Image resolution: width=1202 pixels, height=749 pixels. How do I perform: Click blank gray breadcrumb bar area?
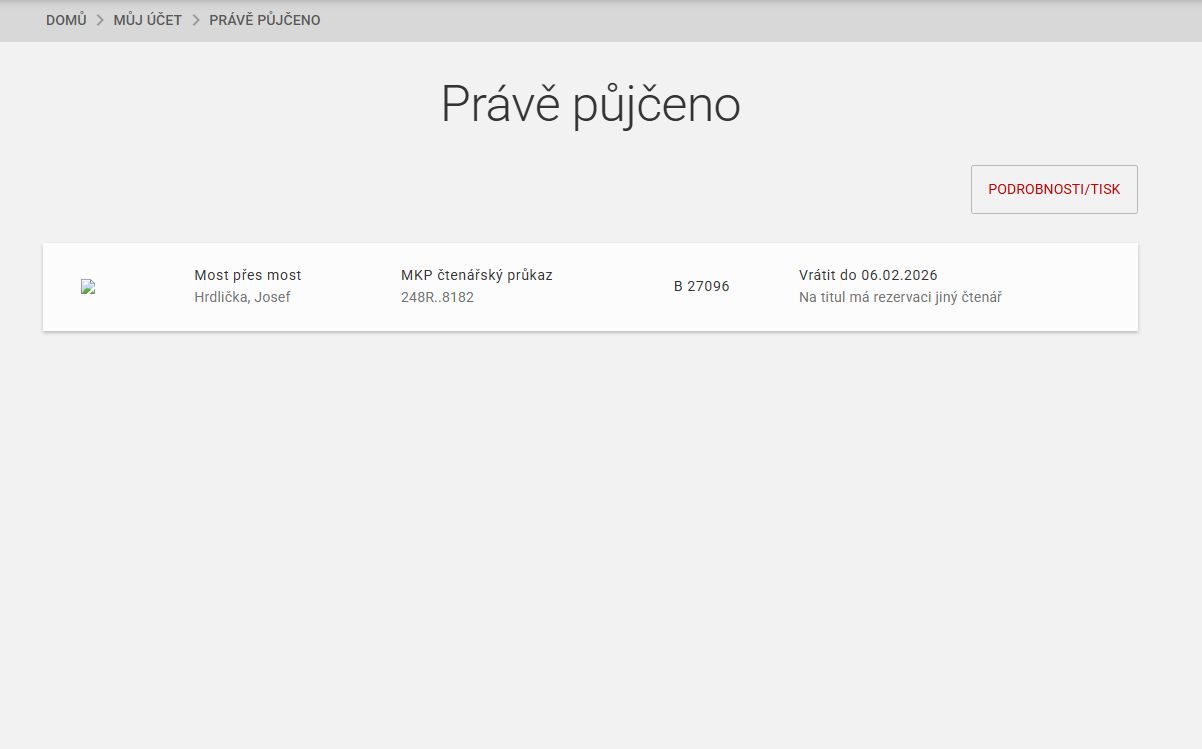coord(750,20)
